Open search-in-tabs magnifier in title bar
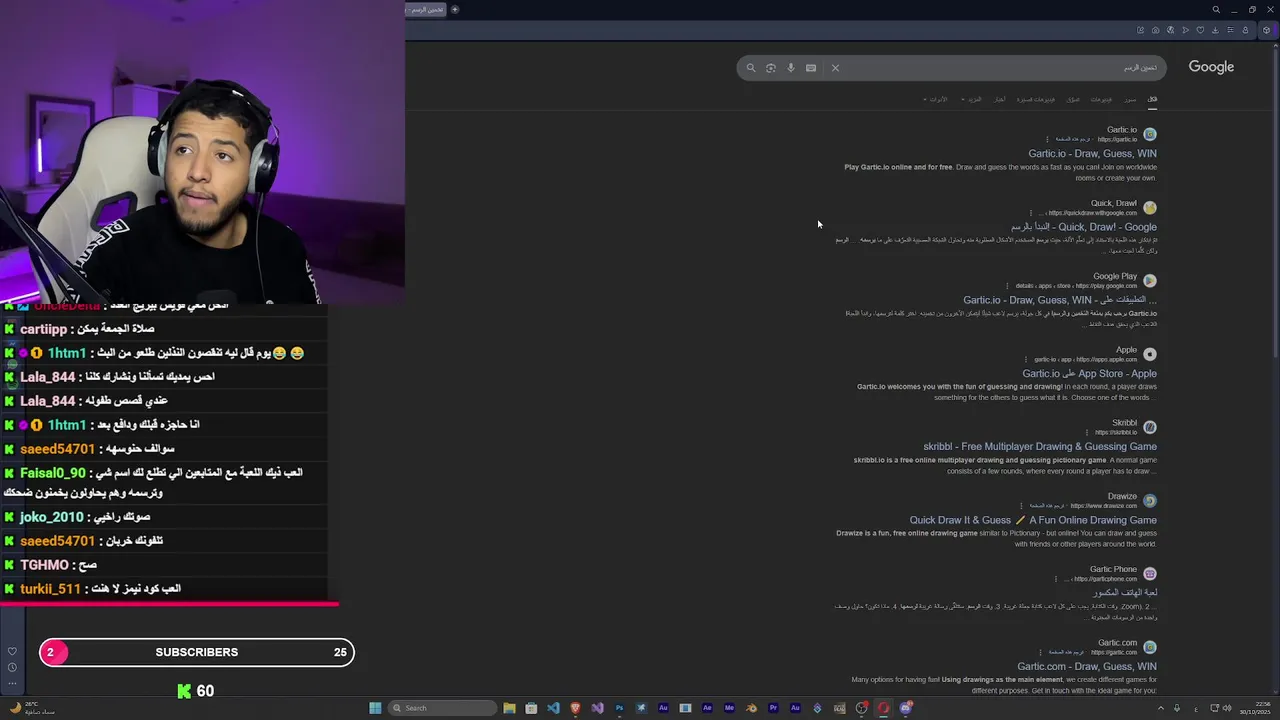The width and height of the screenshot is (1280, 720). pos(1216,9)
